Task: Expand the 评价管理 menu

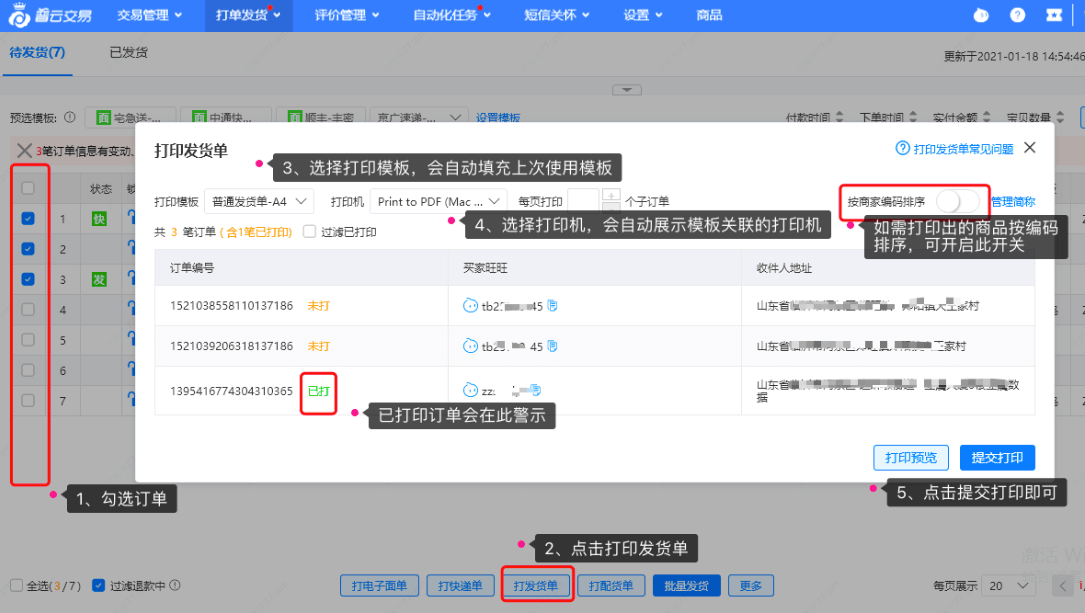Action: (x=347, y=15)
